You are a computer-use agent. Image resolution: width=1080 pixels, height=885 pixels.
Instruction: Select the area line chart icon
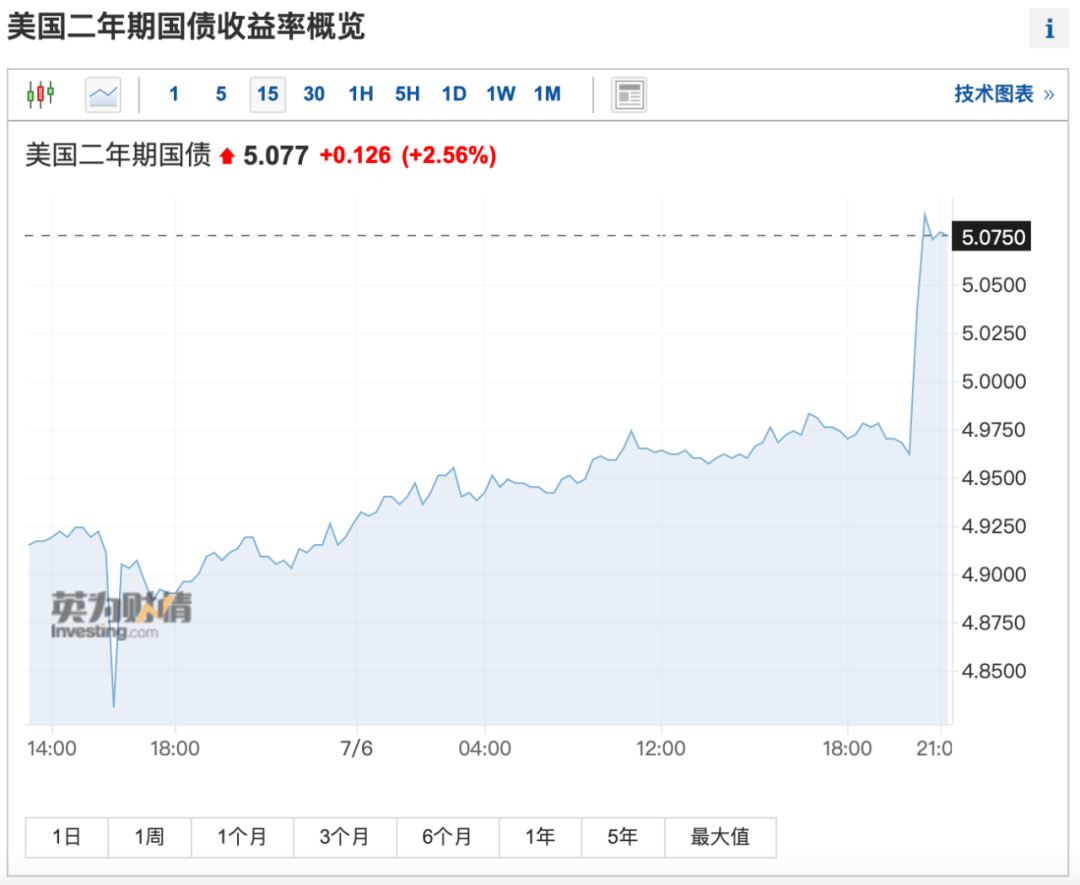(103, 94)
